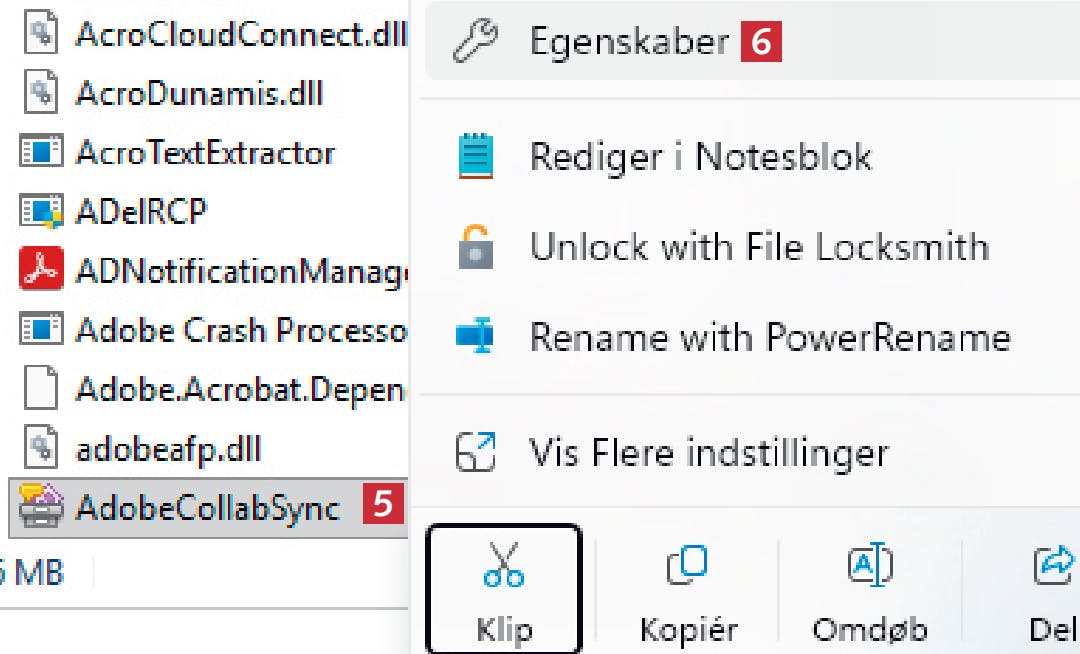Expand Vis flere indstillinger

tap(708, 453)
